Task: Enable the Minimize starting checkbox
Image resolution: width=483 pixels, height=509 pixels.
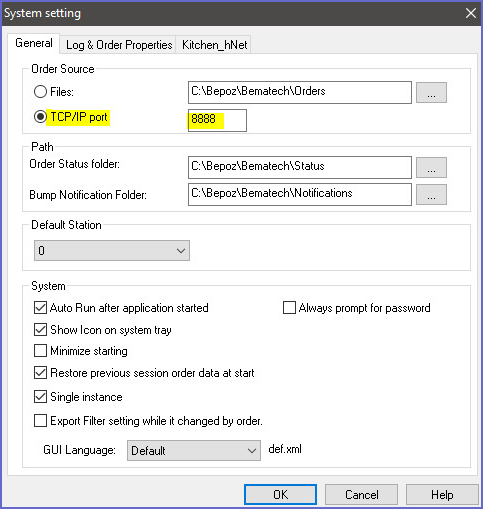Action: [x=40, y=351]
